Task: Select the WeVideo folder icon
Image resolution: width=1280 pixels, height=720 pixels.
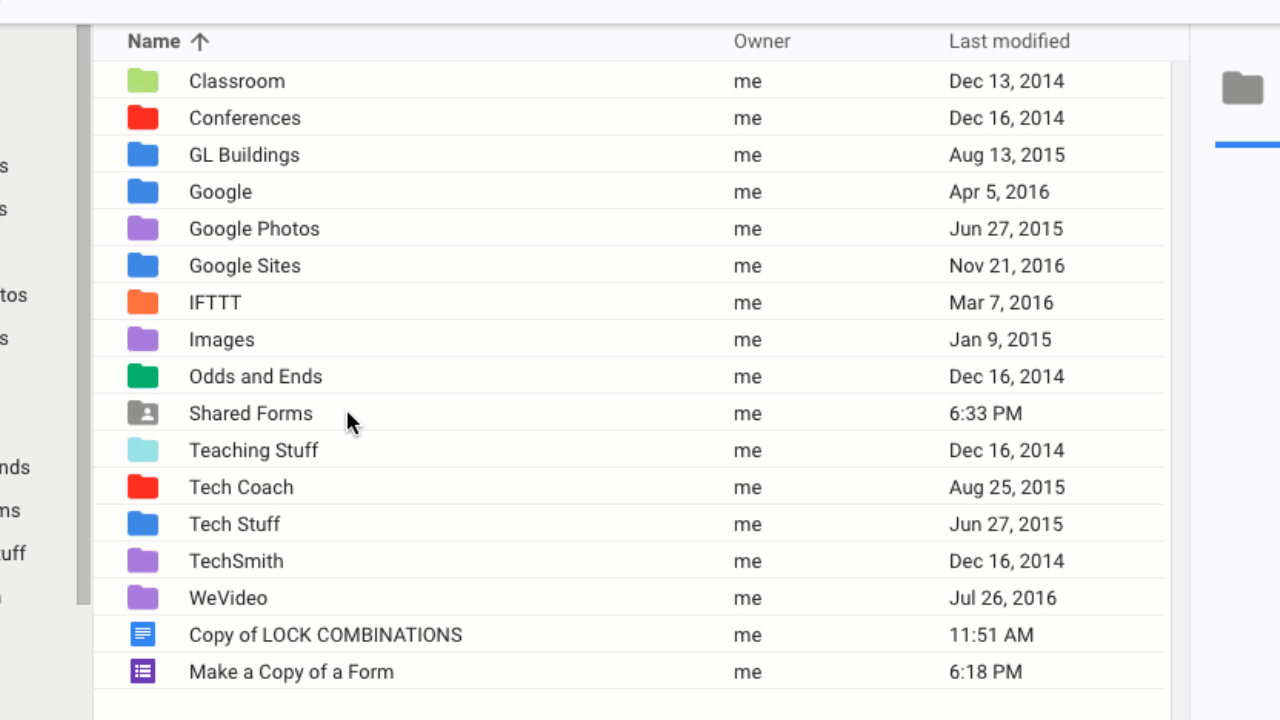Action: [143, 599]
